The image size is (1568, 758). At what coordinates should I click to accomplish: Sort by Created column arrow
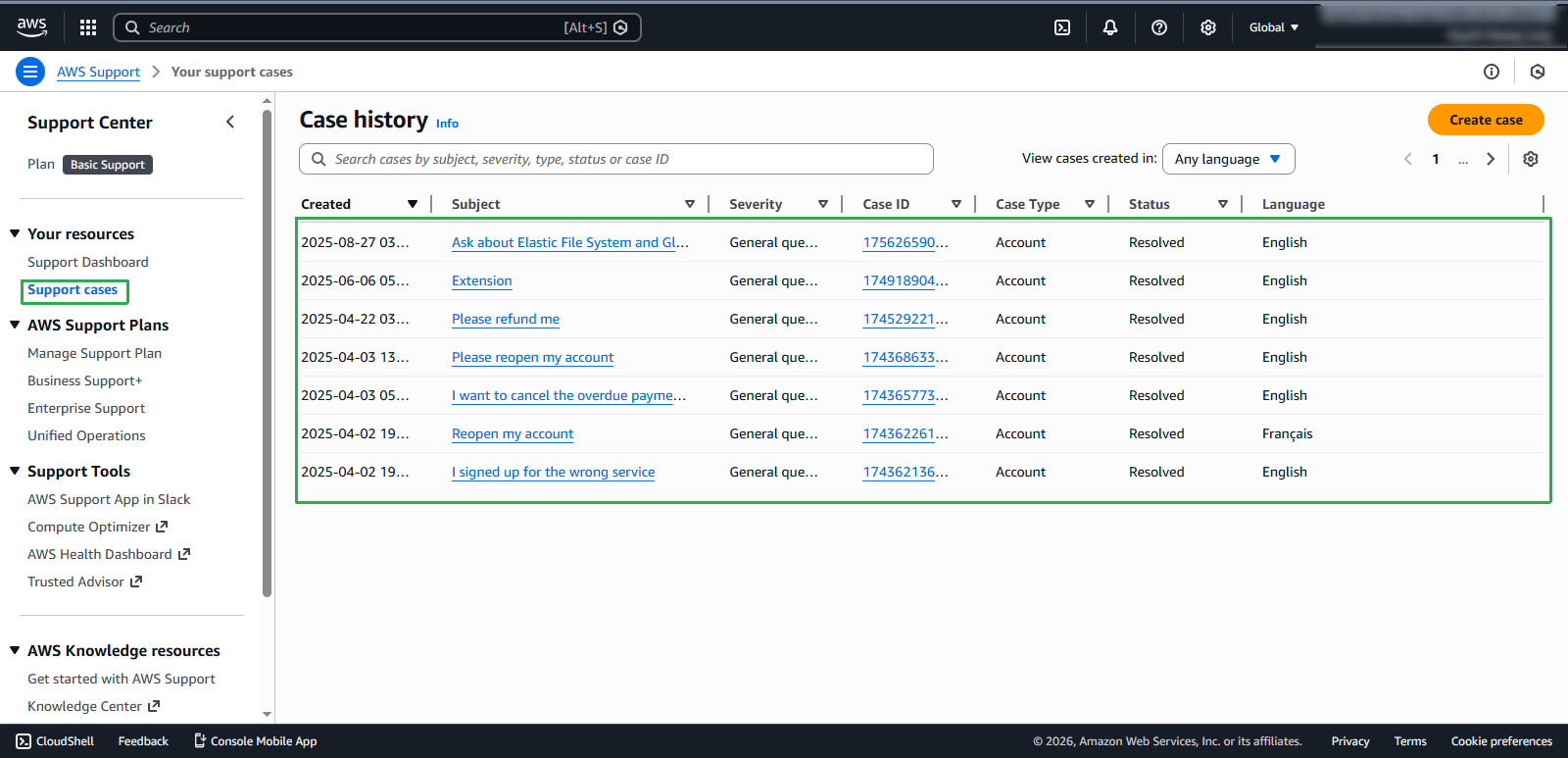click(x=413, y=204)
